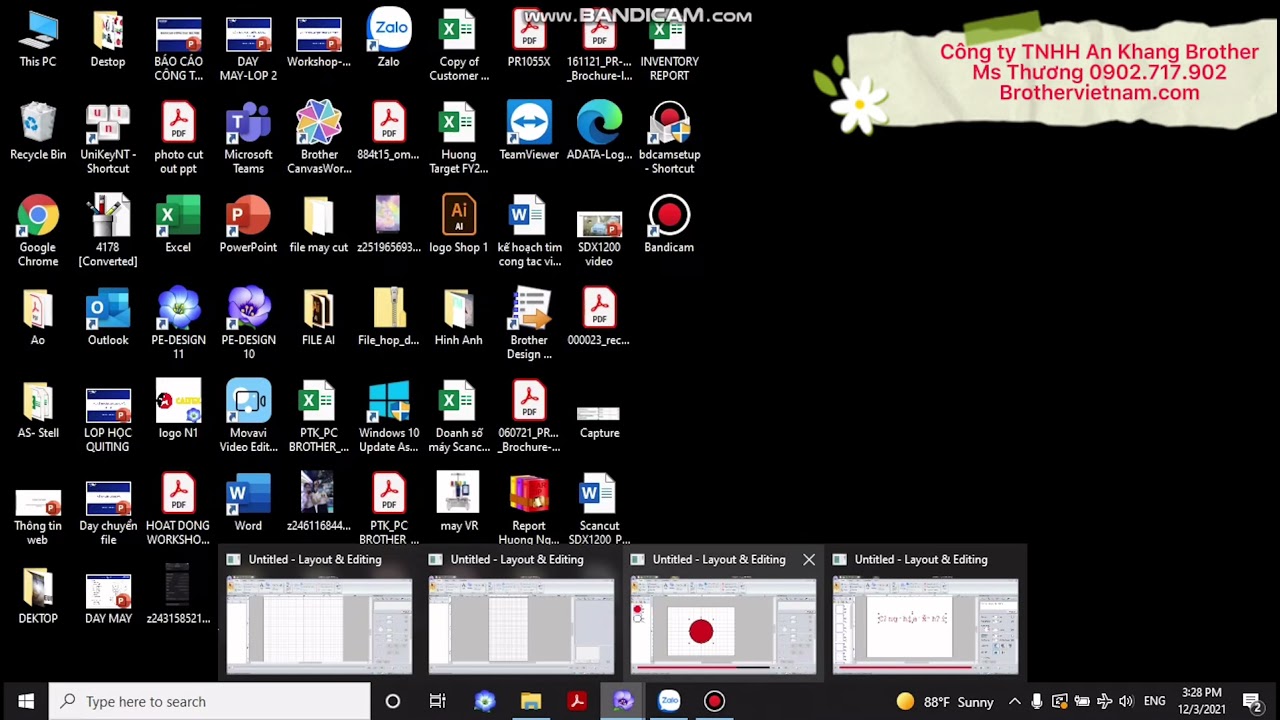Image resolution: width=1280 pixels, height=720 pixels.
Task: Select the photo cut out ppt PDF
Action: click(178, 137)
